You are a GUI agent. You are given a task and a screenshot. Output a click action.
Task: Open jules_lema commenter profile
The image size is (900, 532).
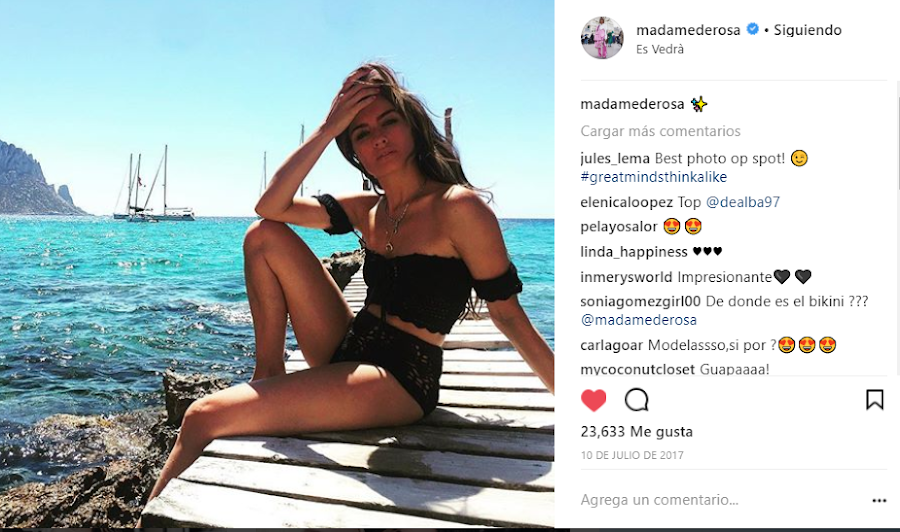click(615, 158)
